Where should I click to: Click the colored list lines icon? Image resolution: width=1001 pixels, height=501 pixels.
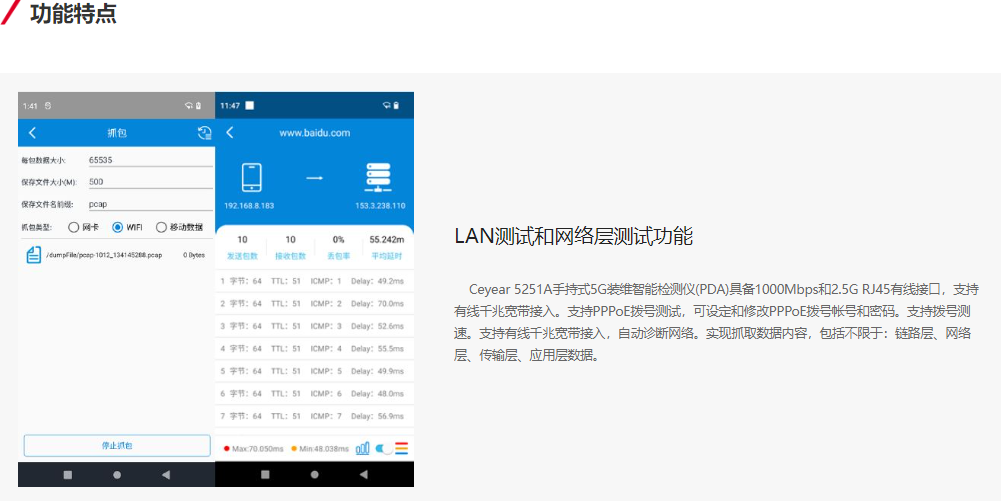click(401, 449)
